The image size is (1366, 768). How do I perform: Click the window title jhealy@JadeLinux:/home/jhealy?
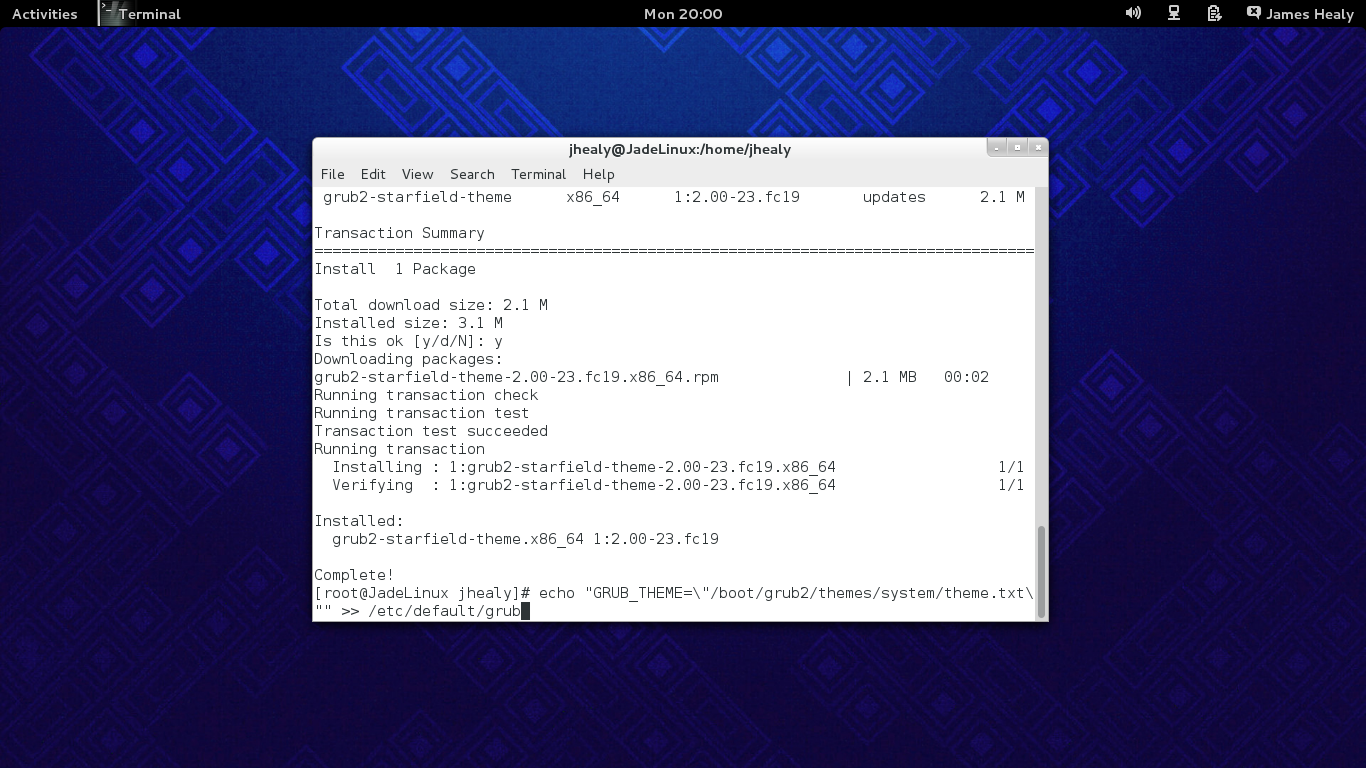pos(680,149)
